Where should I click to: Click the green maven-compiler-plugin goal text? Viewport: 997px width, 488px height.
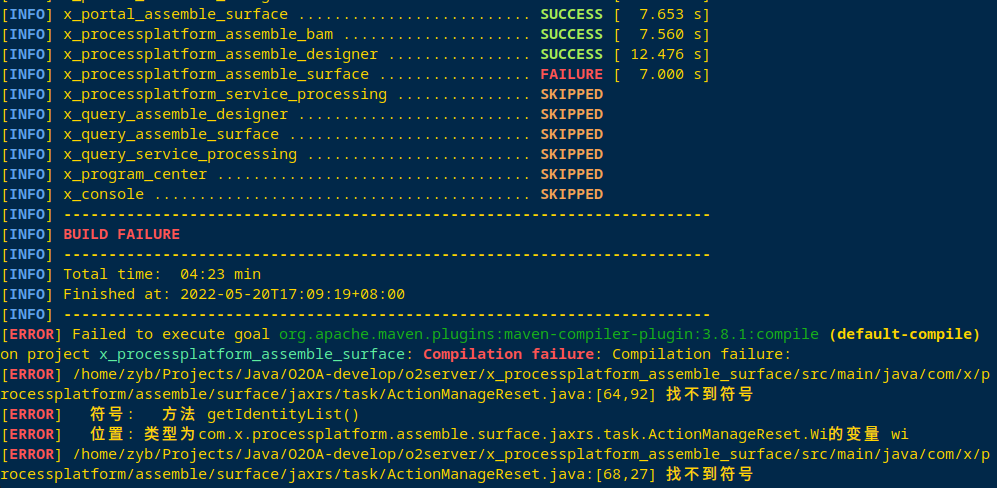(x=548, y=334)
